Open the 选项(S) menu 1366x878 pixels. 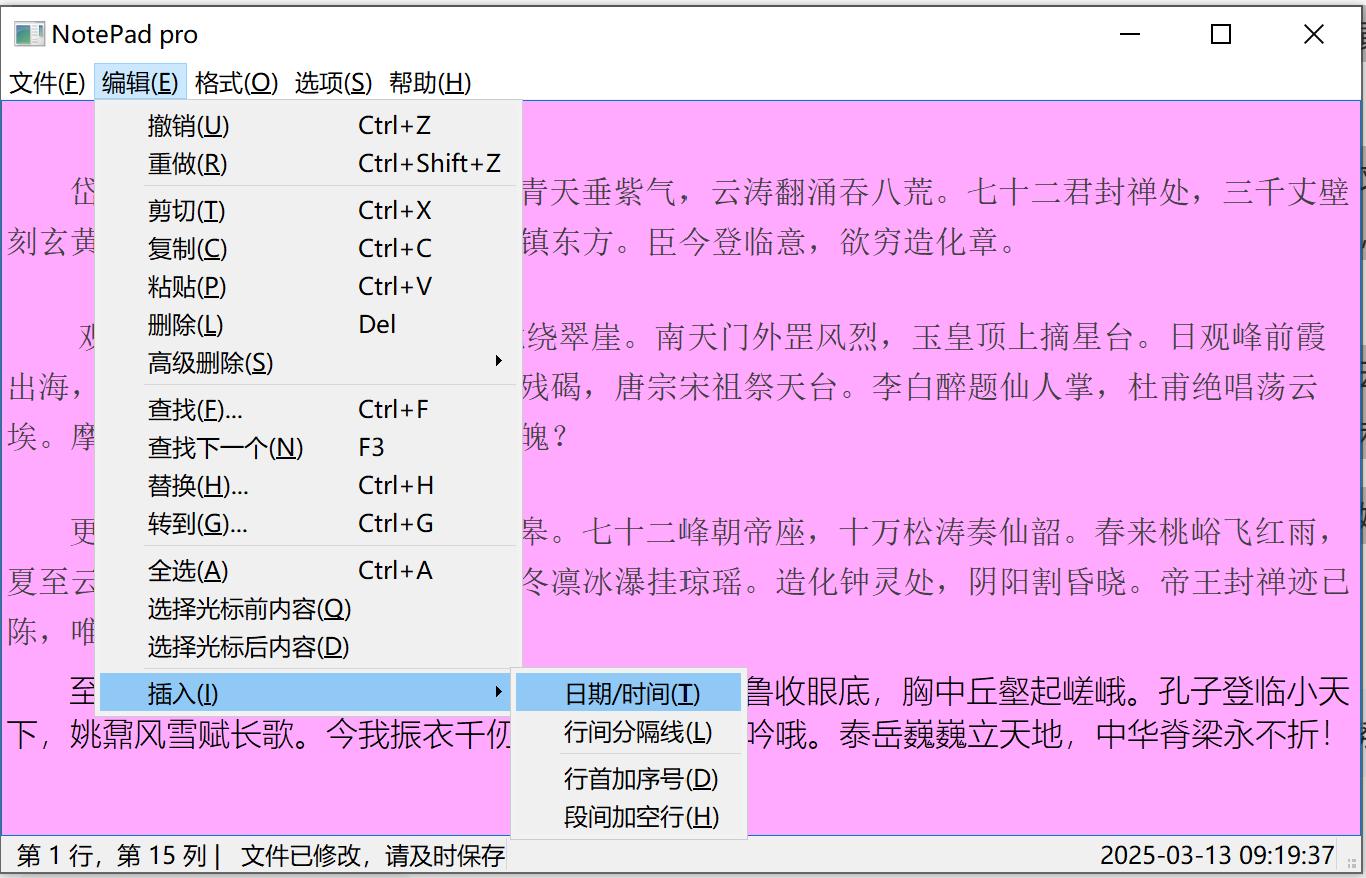[333, 83]
